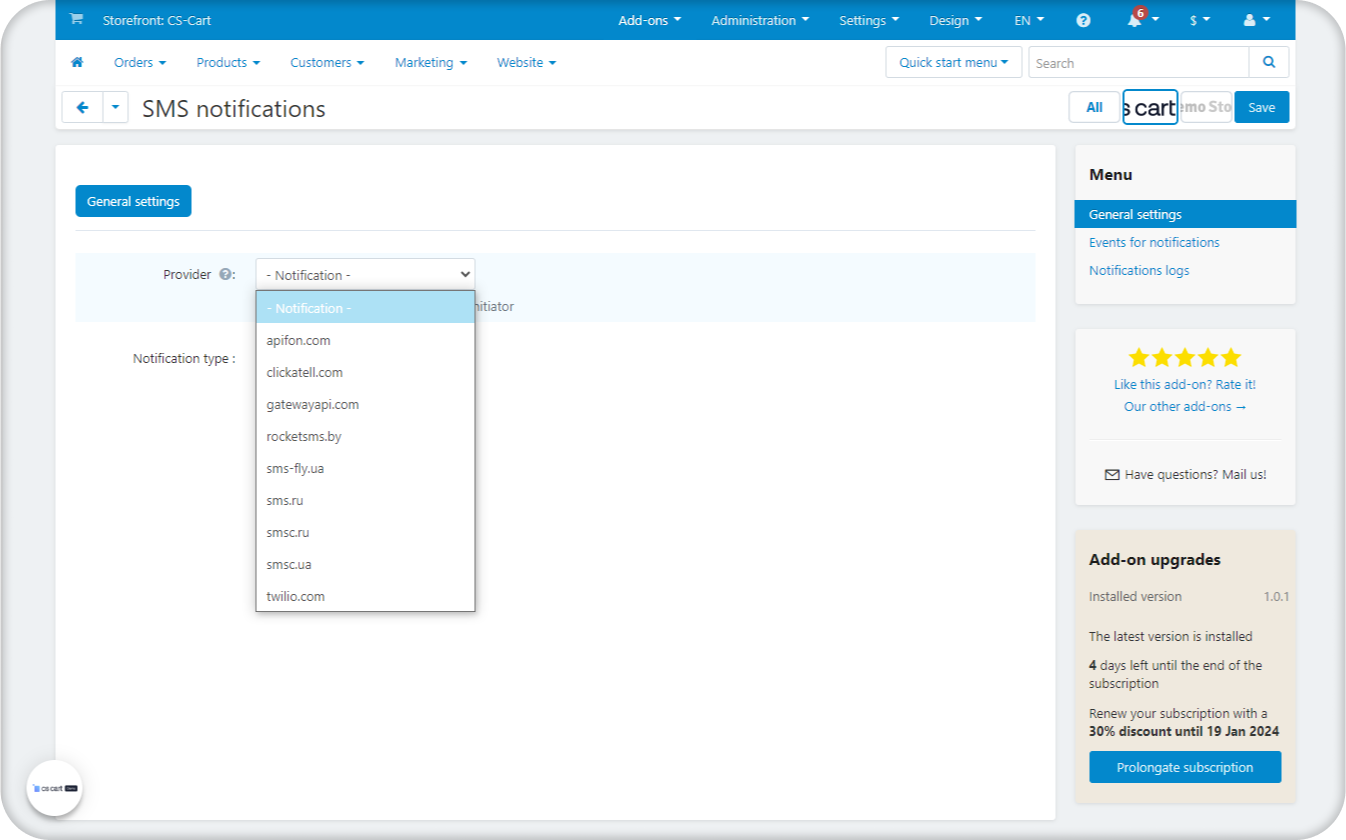
Task: Select General settings in the side Menu
Action: [1185, 214]
